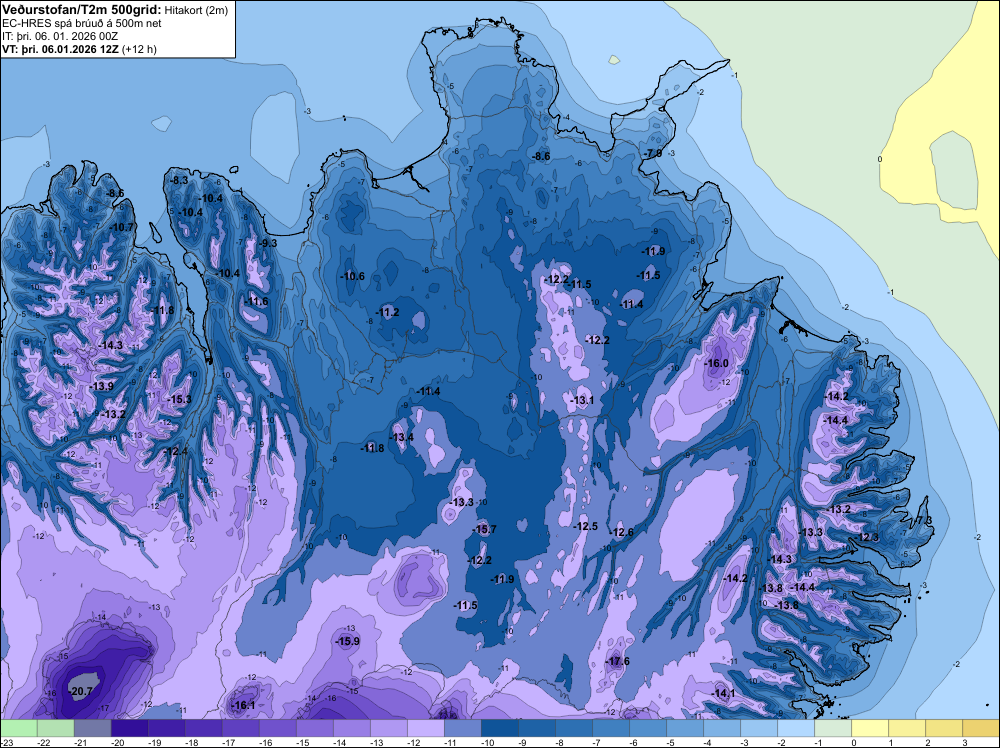Screen dimensions: 1000x748
Task: Click the -12.6 temperature value
Action: [622, 532]
